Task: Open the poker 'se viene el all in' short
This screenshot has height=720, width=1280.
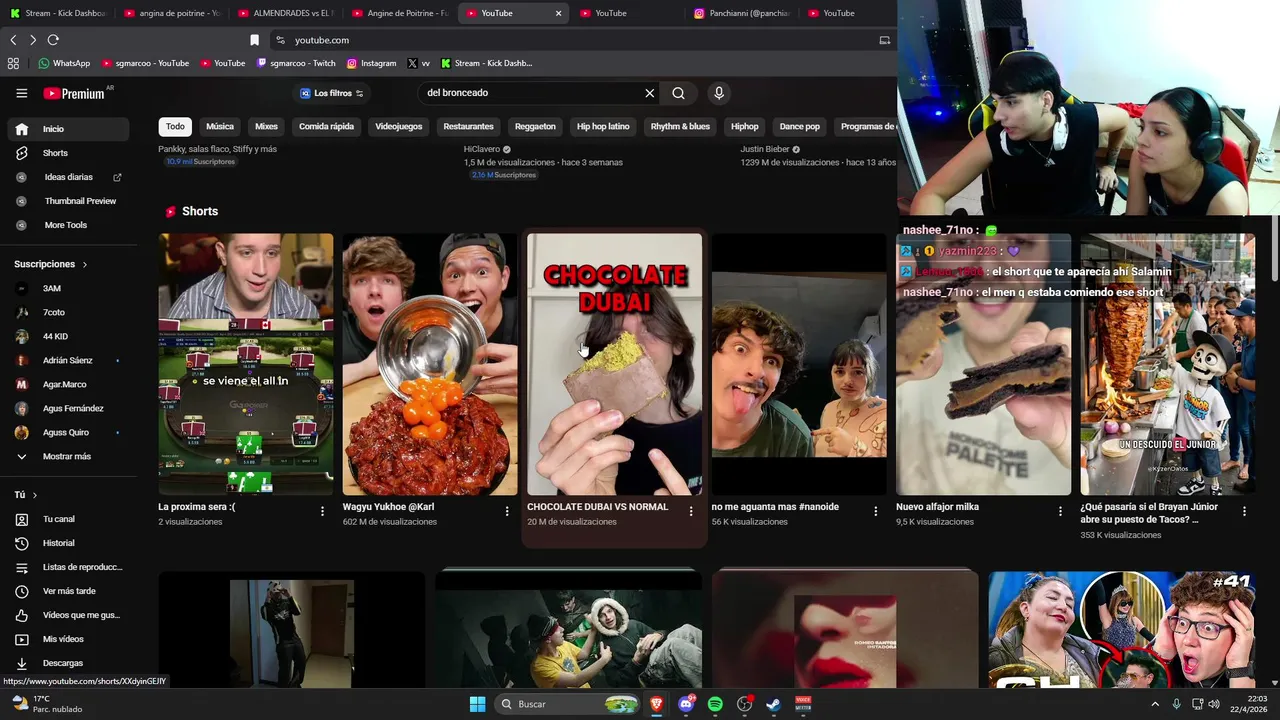Action: click(x=246, y=364)
